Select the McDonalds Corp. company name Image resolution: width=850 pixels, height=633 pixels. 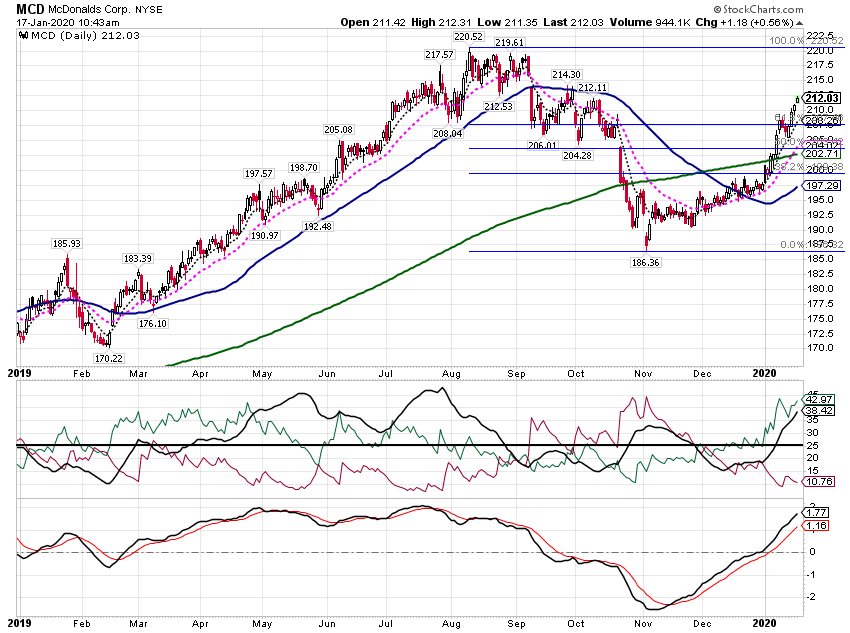89,9
